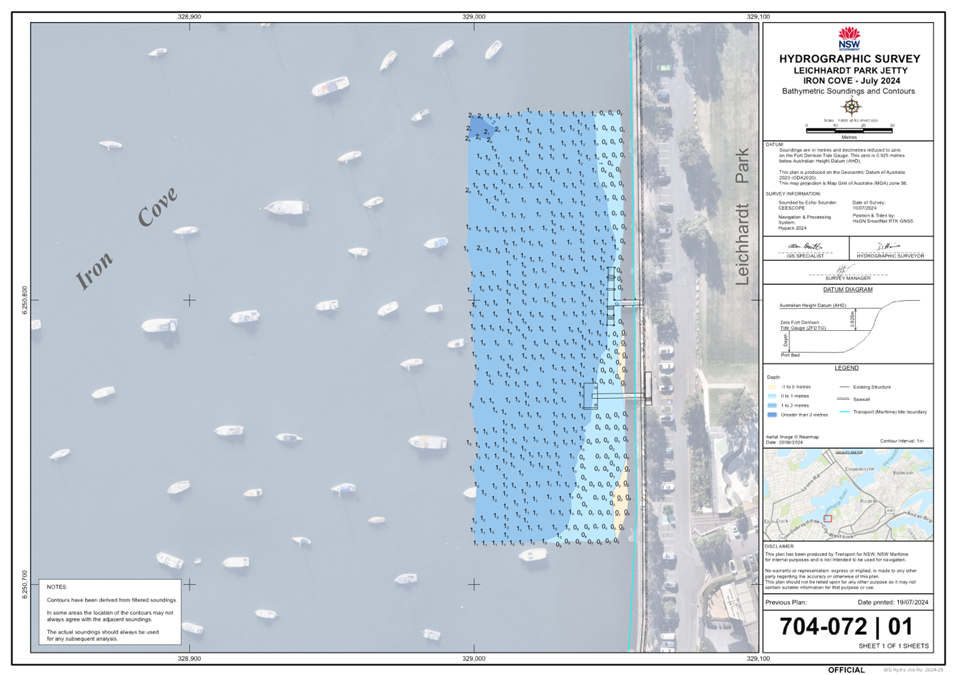This screenshot has height=675, width=955.
Task: Click the Hydrographic Survey title text
Action: (849, 59)
